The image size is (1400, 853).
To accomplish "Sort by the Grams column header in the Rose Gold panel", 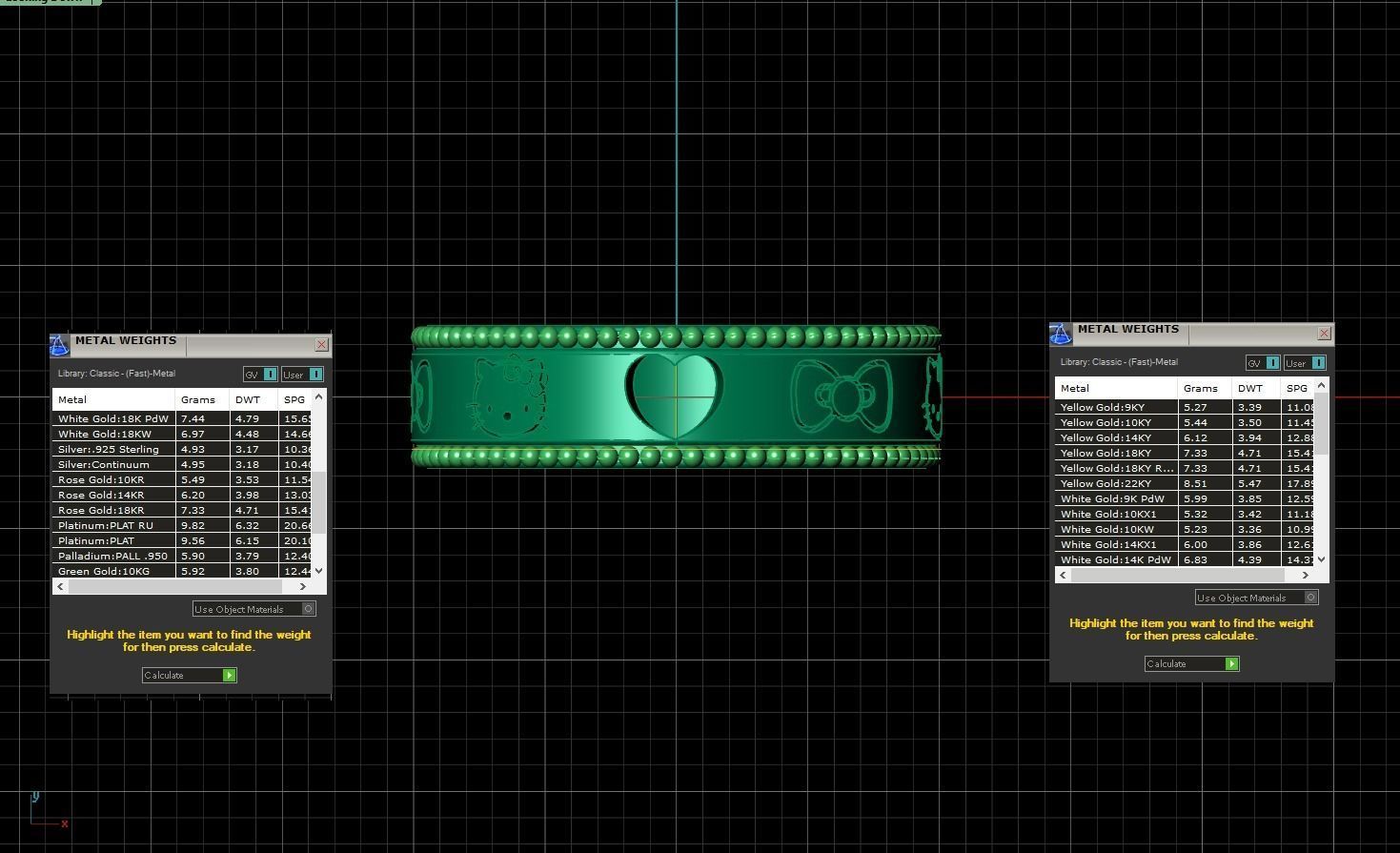I will tap(202, 400).
